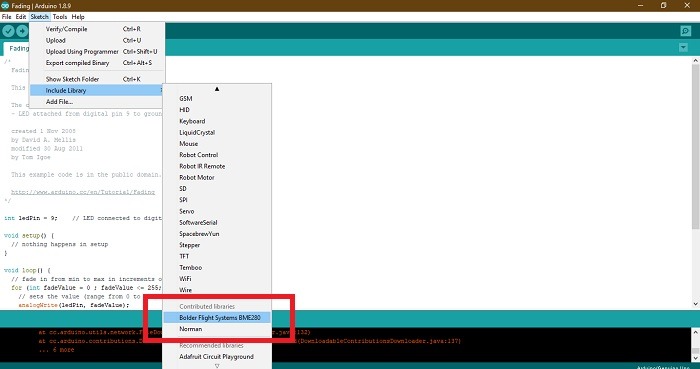Open the tab options dropdown arrow
700x369 pixels.
click(x=683, y=47)
